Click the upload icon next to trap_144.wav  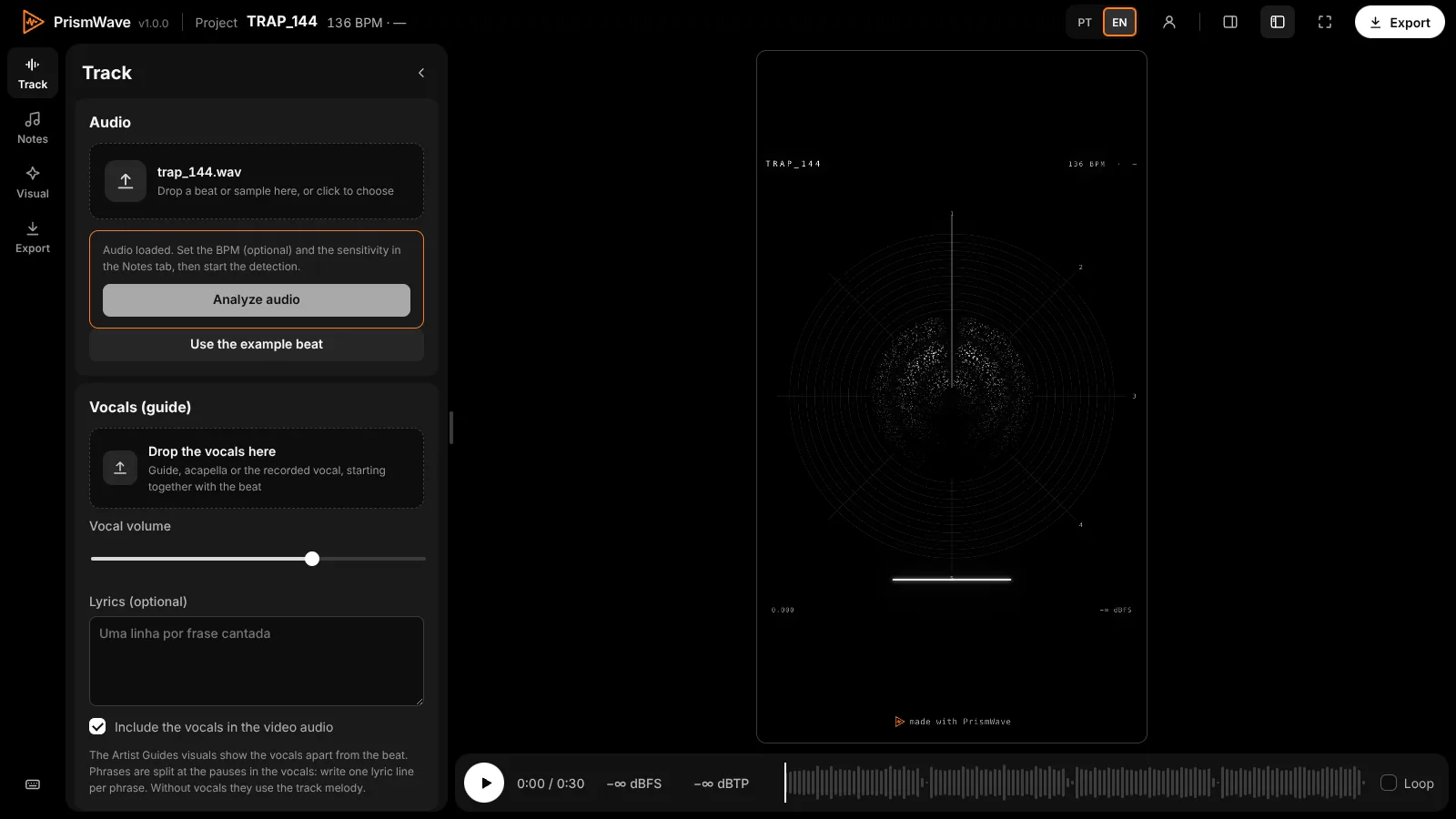tap(126, 181)
